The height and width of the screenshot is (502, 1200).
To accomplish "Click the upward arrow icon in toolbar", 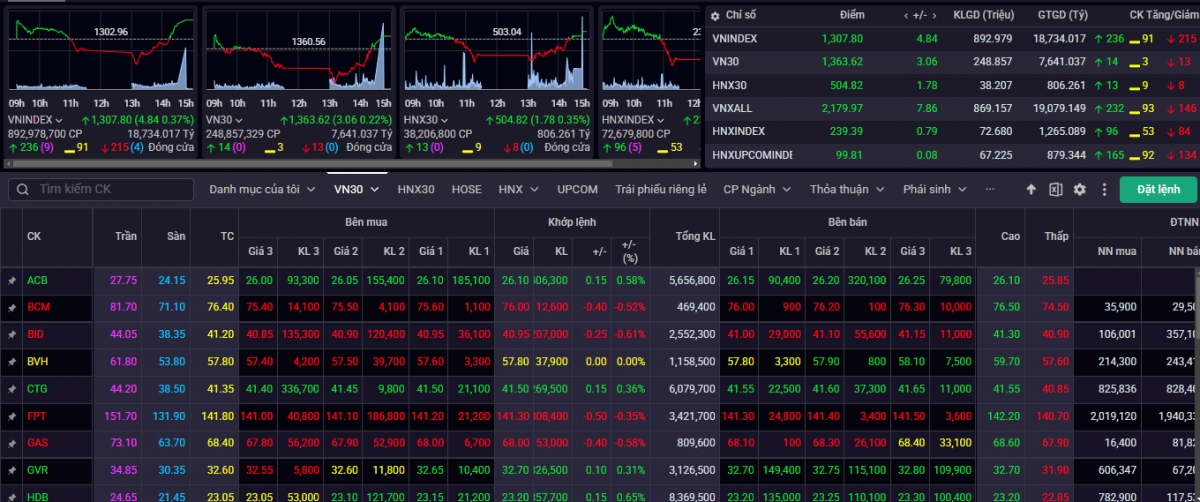I will pos(1032,189).
